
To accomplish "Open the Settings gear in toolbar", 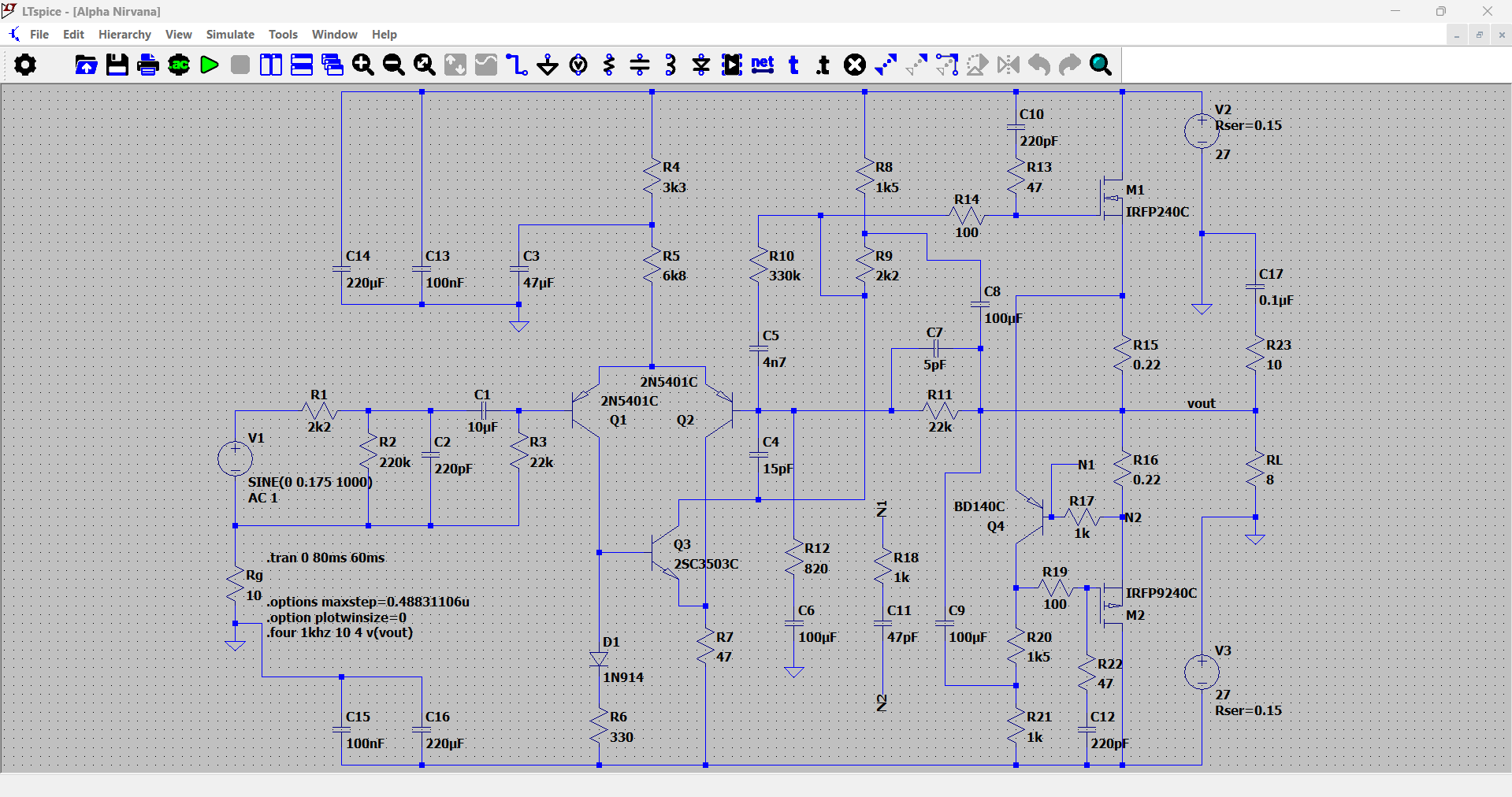I will (x=25, y=65).
